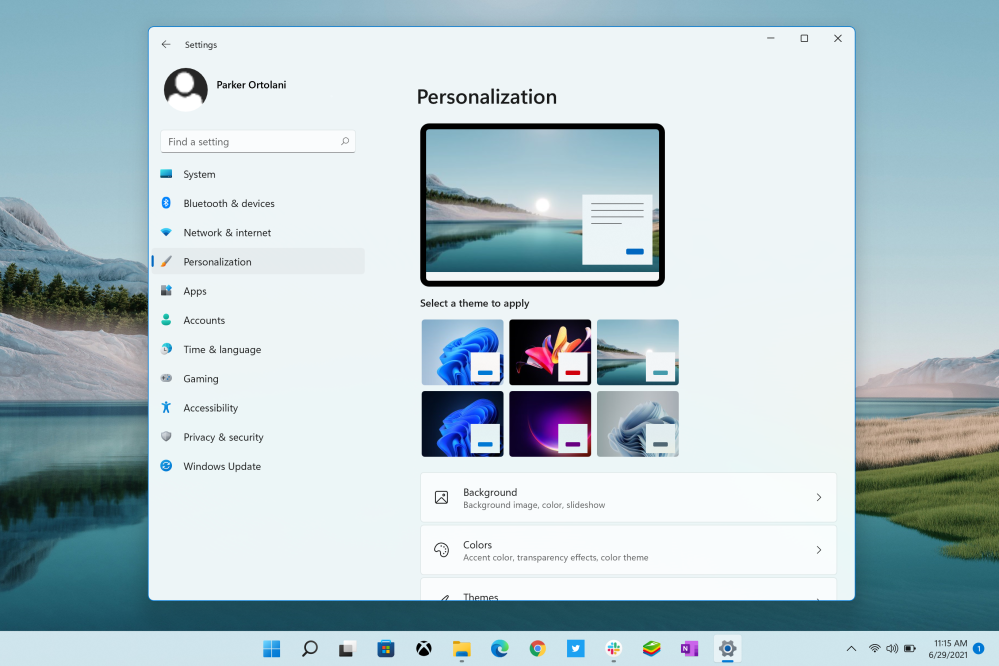The image size is (999, 666).
Task: Click the back arrow in Settings
Action: pyautogui.click(x=166, y=45)
